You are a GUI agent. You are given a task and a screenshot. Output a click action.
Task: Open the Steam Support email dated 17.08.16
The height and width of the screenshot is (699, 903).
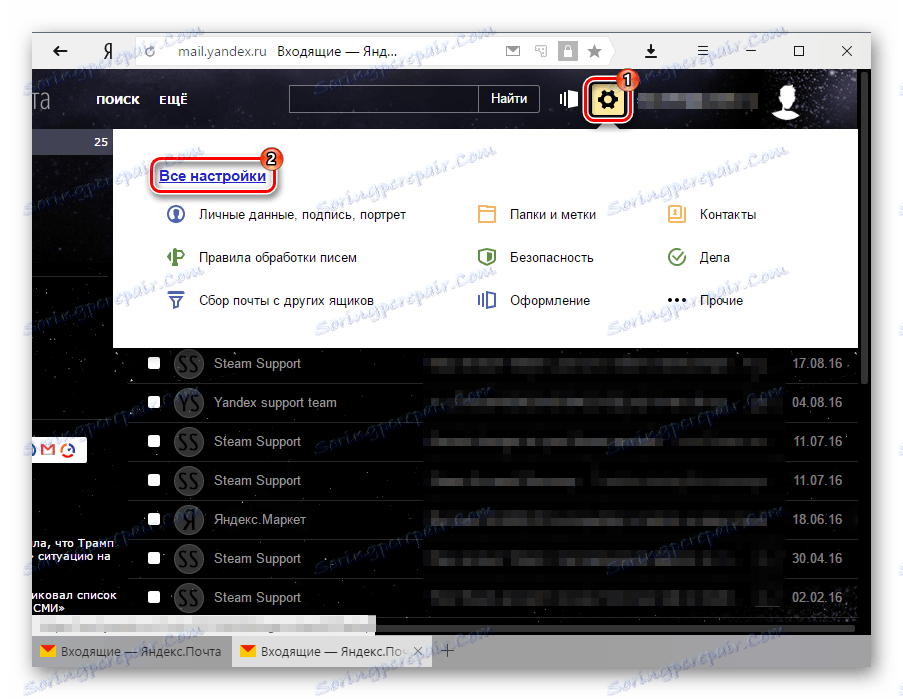[x=492, y=363]
